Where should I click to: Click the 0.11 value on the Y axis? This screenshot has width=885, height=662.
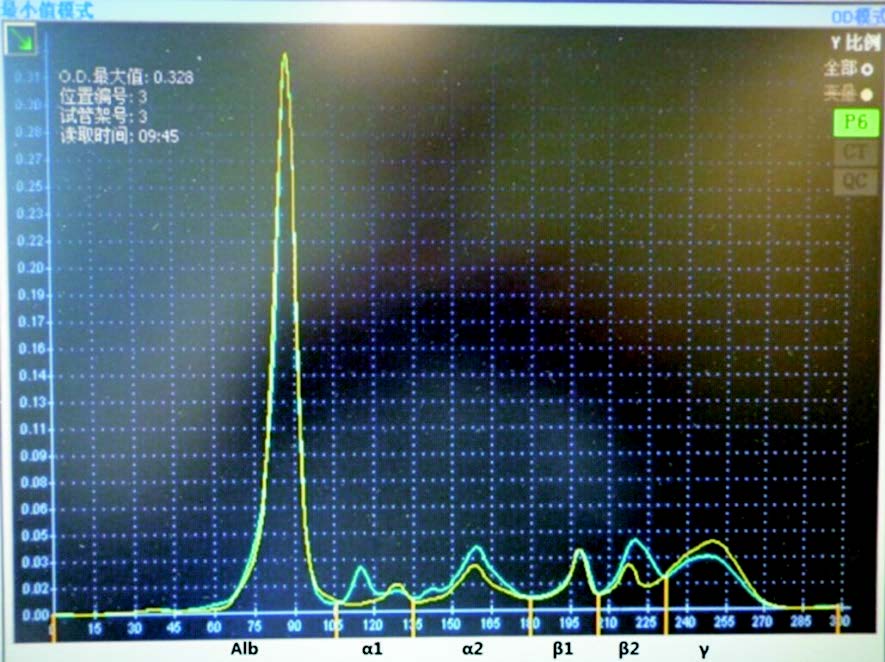pos(31,429)
